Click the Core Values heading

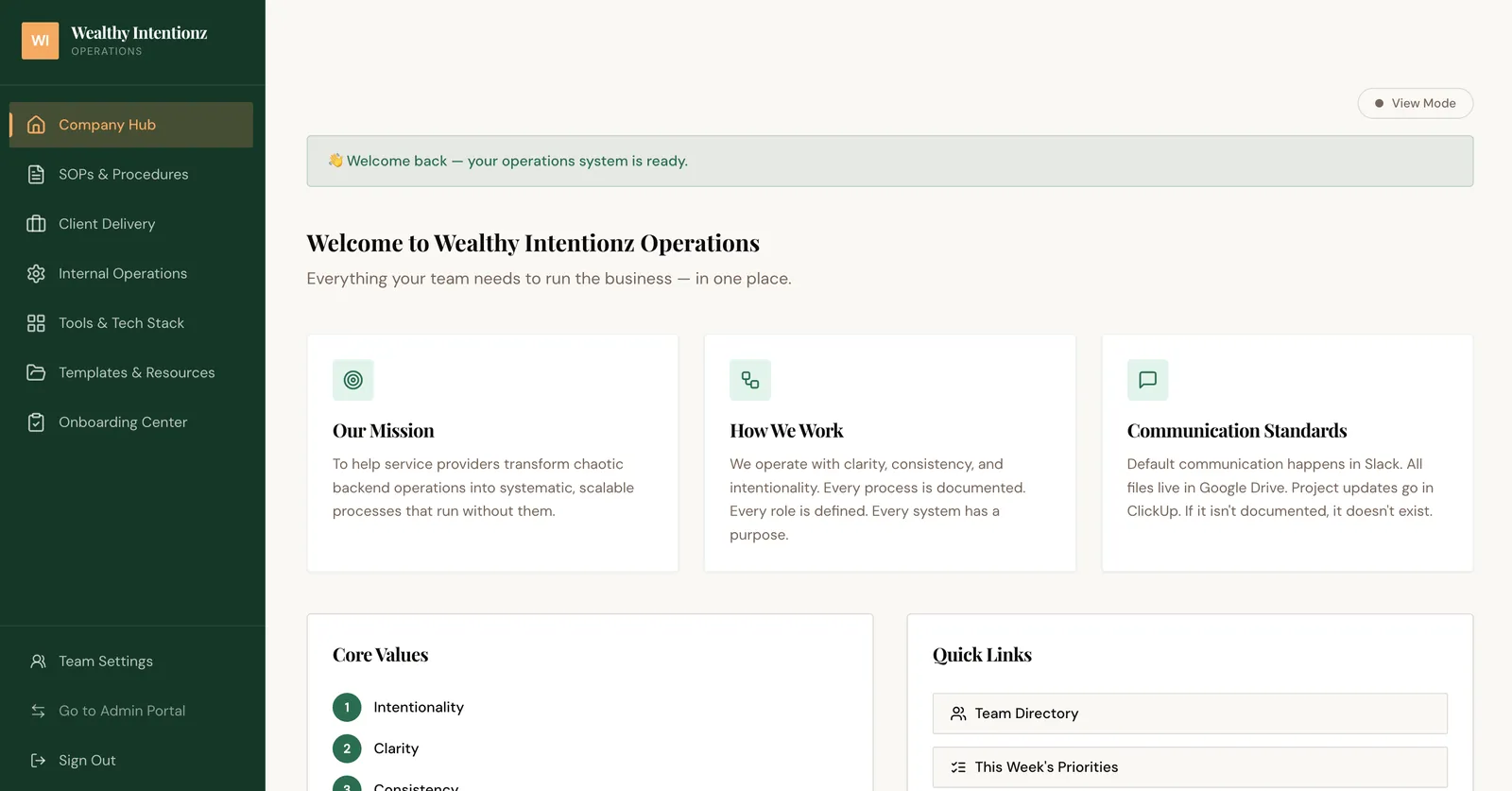point(380,655)
